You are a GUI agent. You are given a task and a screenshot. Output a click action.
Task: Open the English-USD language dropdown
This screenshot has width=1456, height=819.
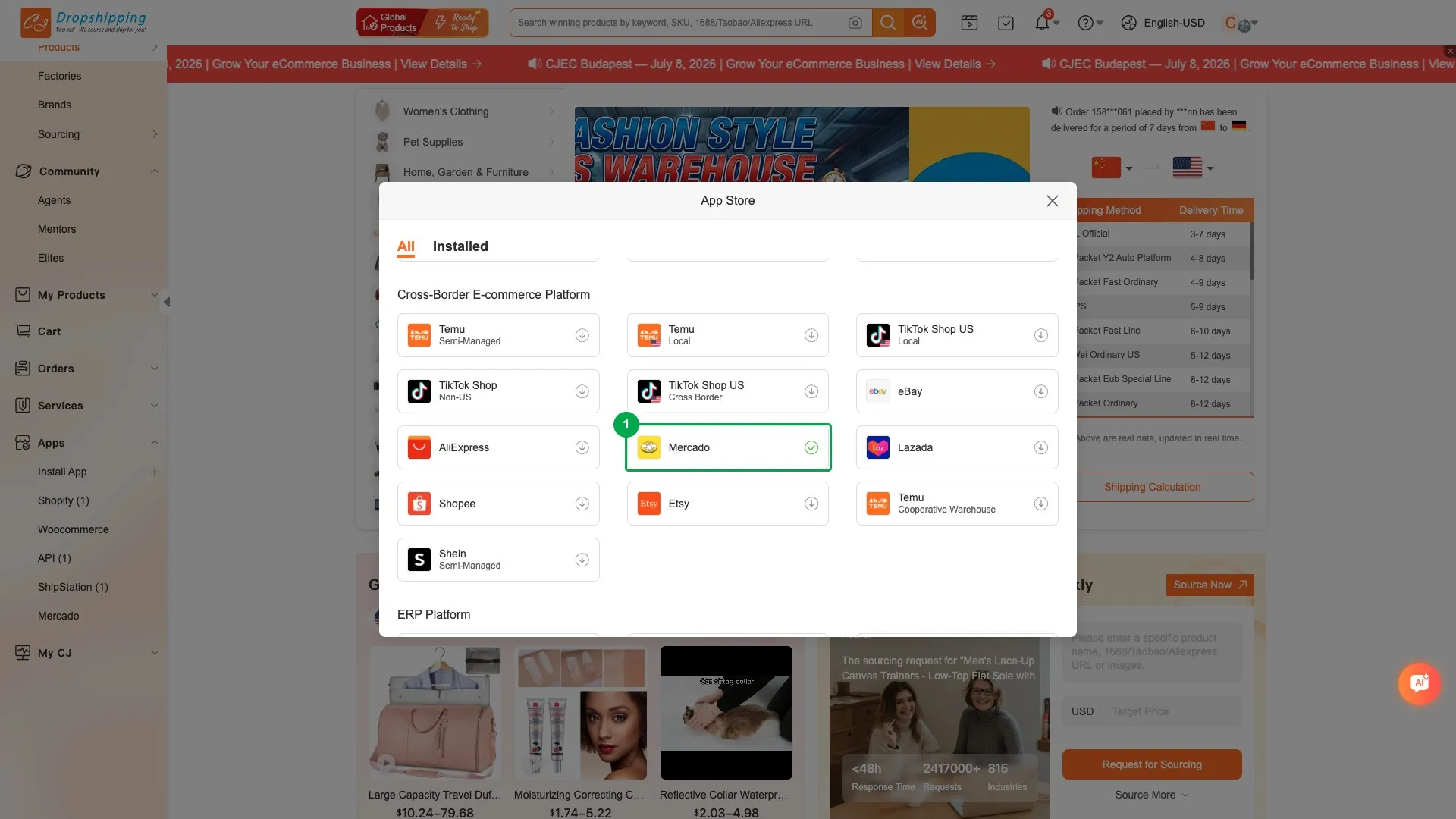(x=1163, y=23)
